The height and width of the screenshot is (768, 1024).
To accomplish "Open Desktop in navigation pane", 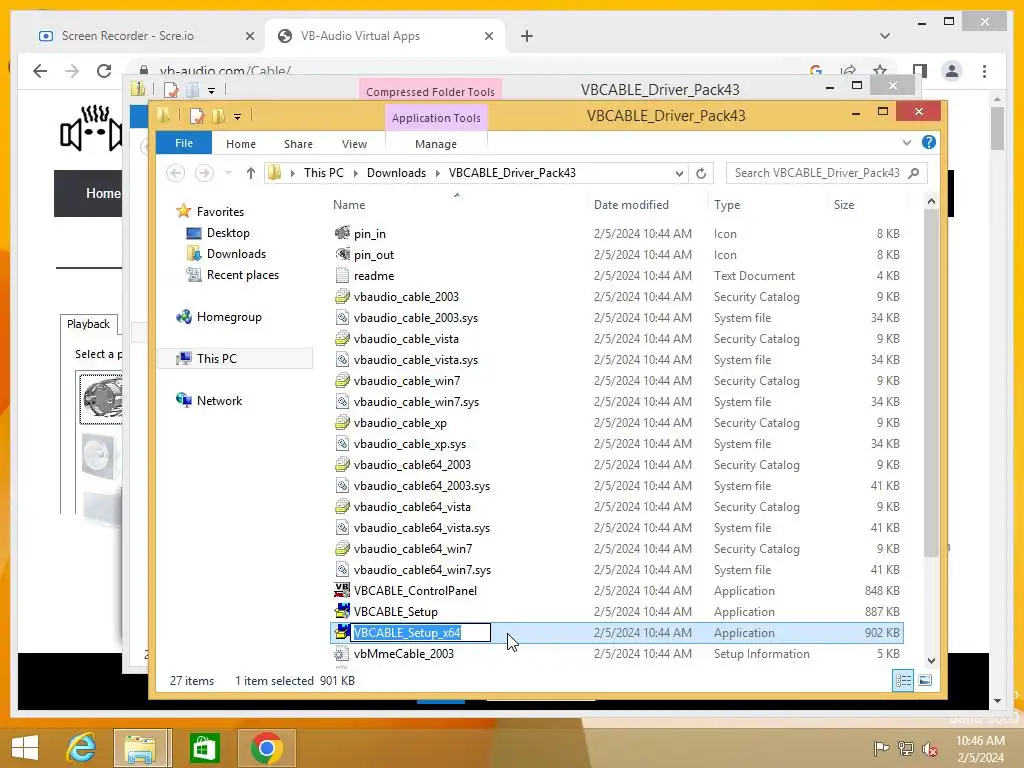I will (x=228, y=232).
